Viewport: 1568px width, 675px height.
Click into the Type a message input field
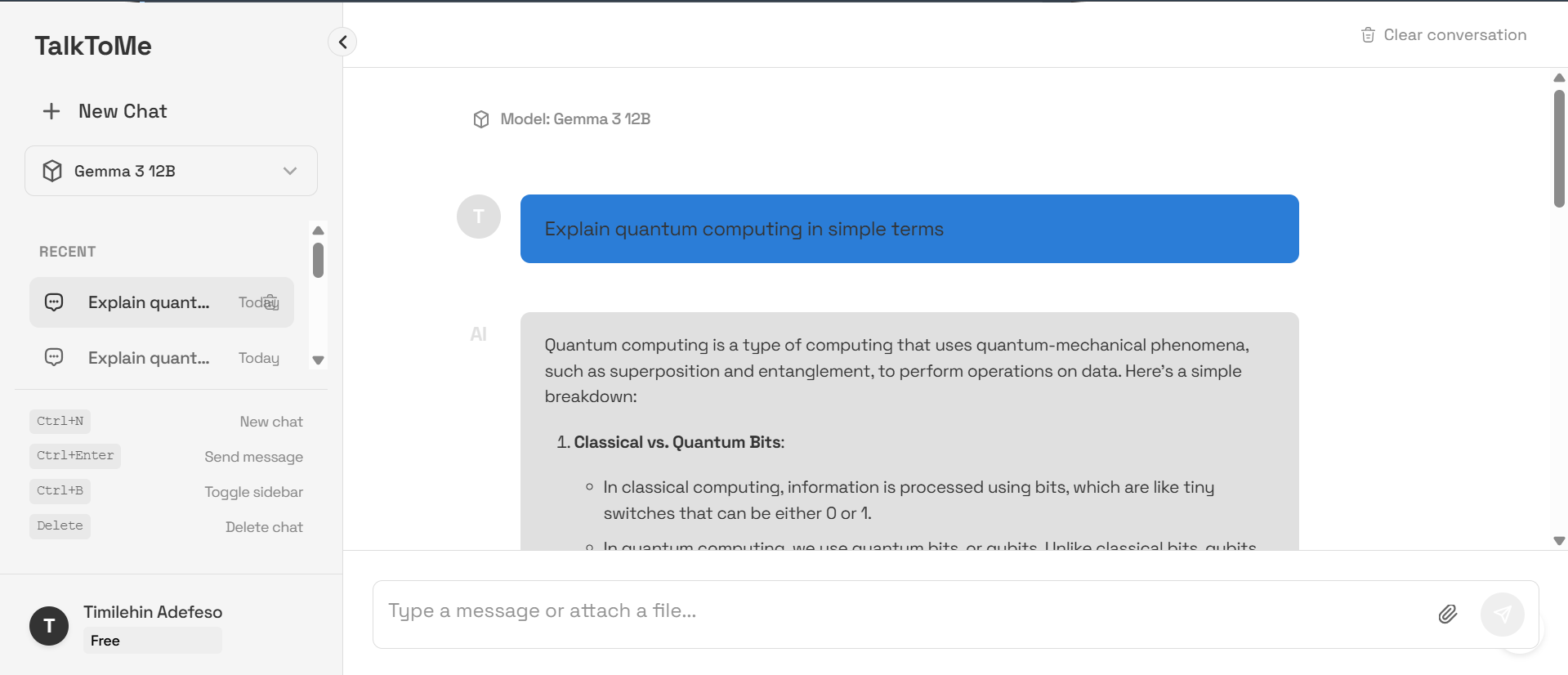pyautogui.click(x=899, y=611)
